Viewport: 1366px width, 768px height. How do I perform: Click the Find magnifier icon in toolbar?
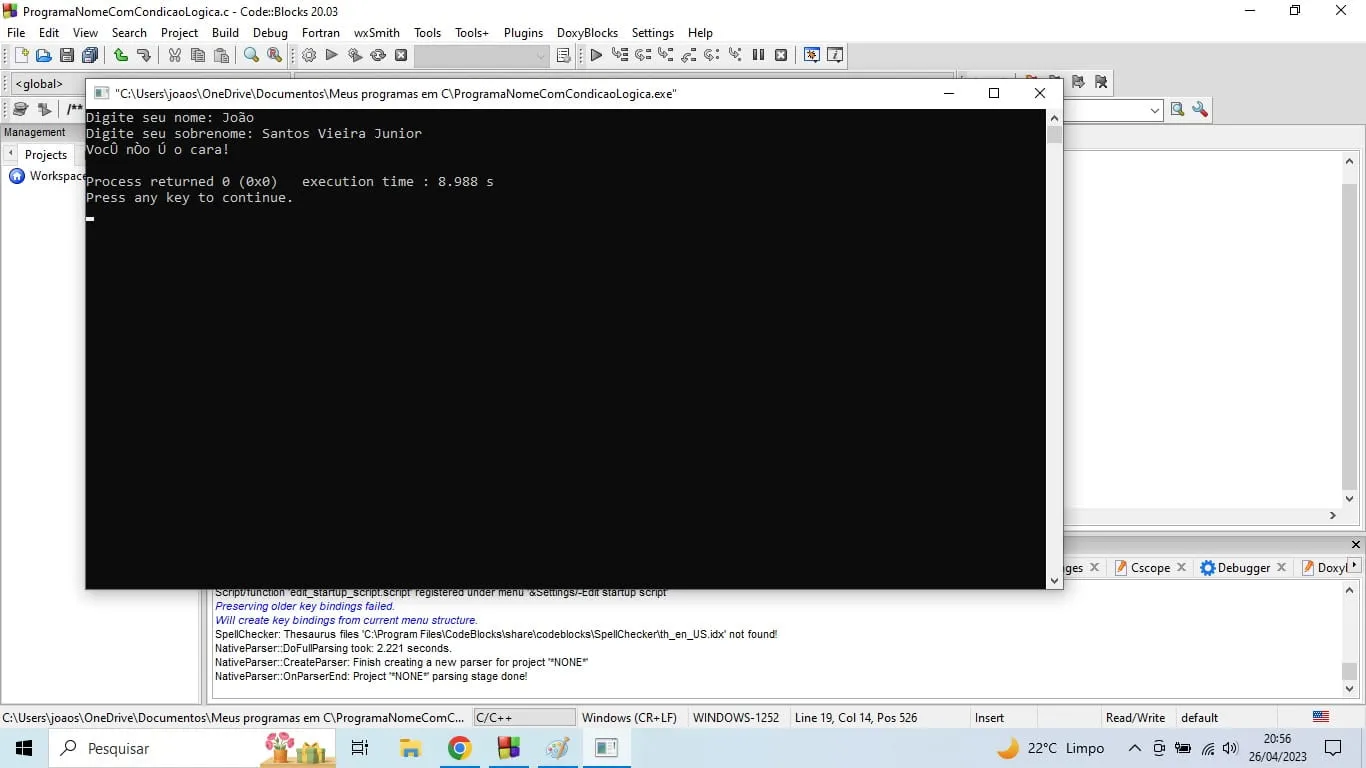tap(252, 56)
